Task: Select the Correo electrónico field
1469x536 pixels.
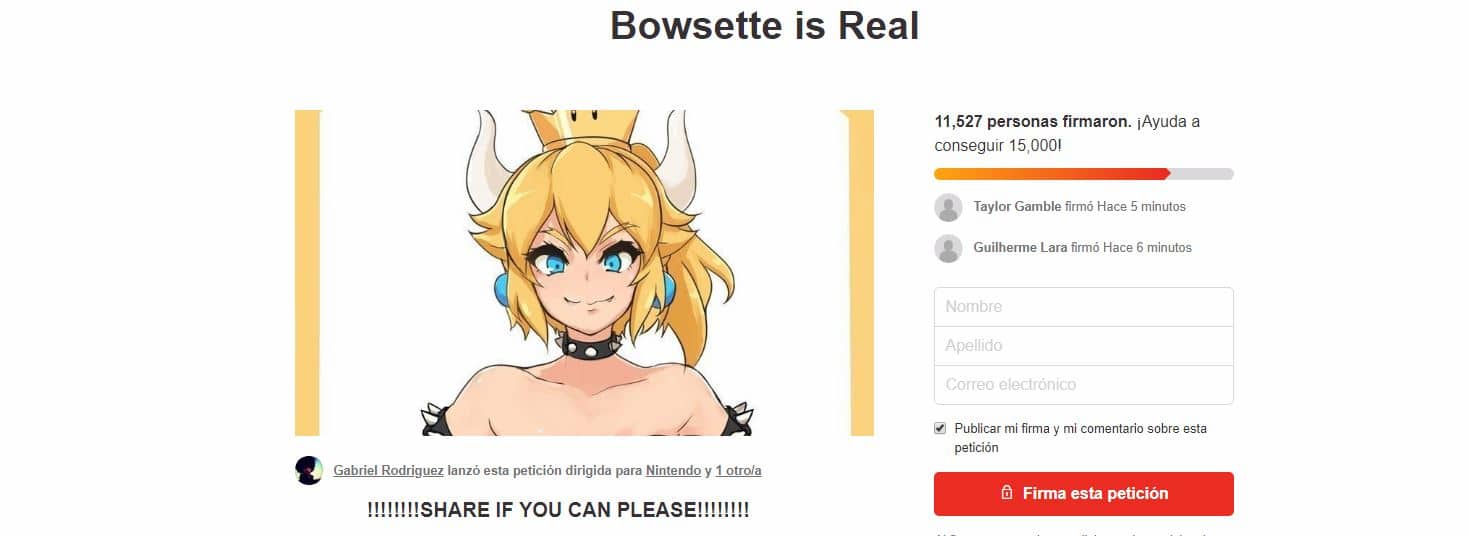Action: (x=1084, y=385)
